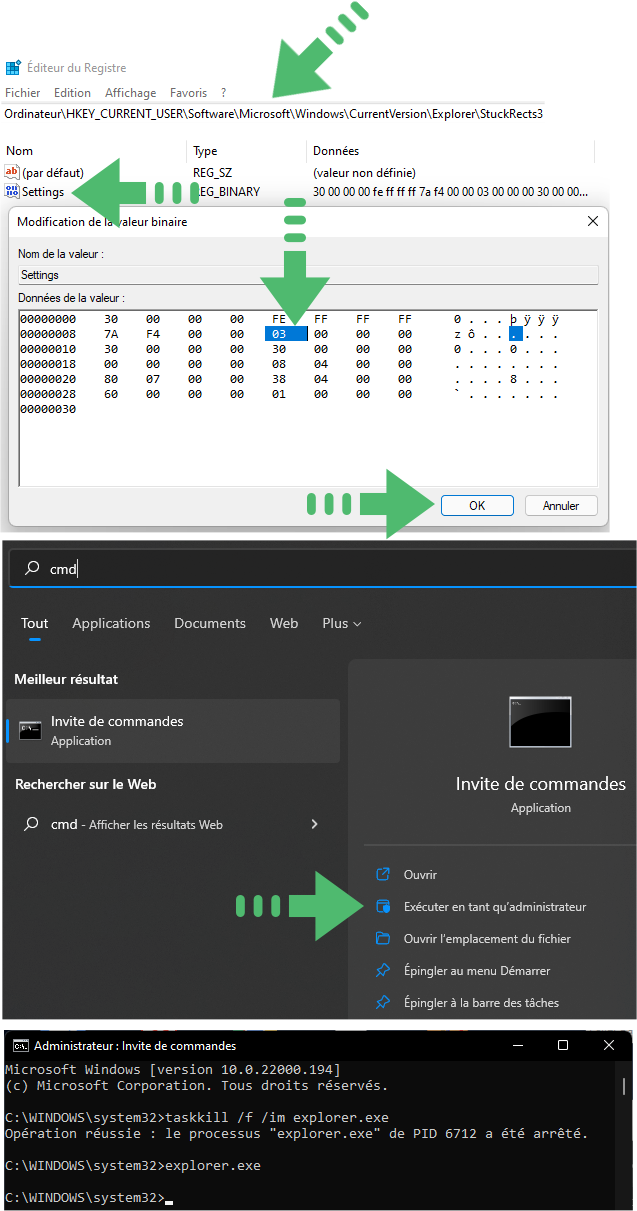
Task: Cancel the dialog with Annuler
Action: pos(561,506)
